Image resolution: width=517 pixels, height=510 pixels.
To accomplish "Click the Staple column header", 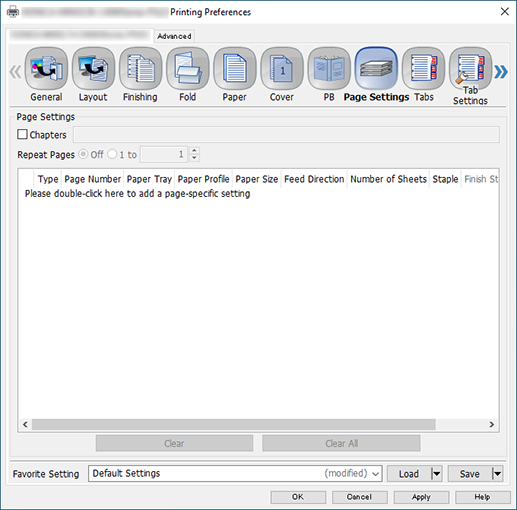I will 445,179.
